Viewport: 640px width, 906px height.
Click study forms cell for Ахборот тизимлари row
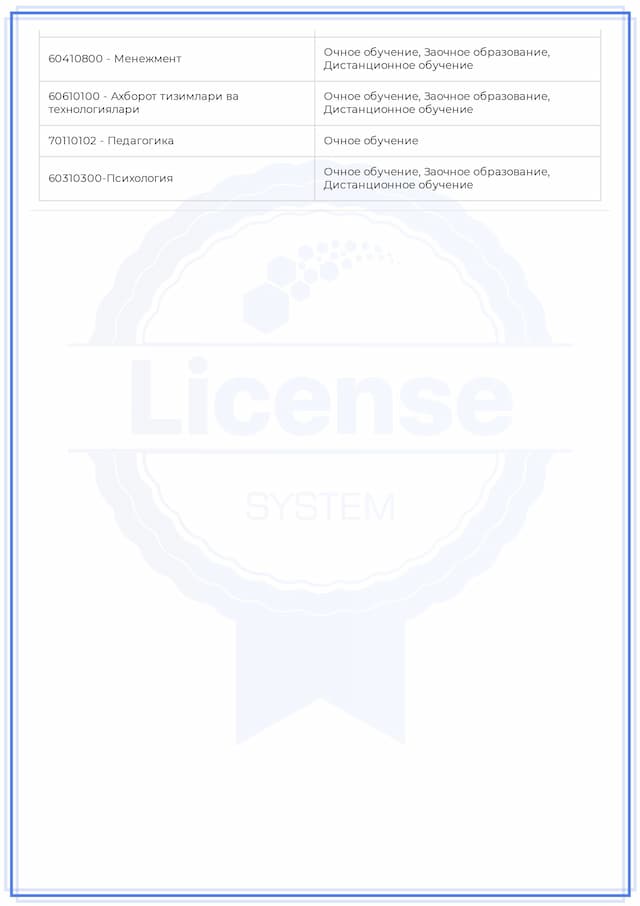pos(457,103)
